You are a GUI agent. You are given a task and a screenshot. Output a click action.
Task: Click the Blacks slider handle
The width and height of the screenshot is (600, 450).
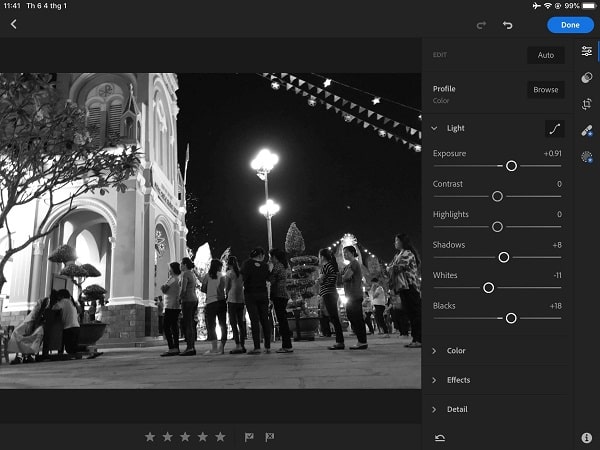coord(511,318)
